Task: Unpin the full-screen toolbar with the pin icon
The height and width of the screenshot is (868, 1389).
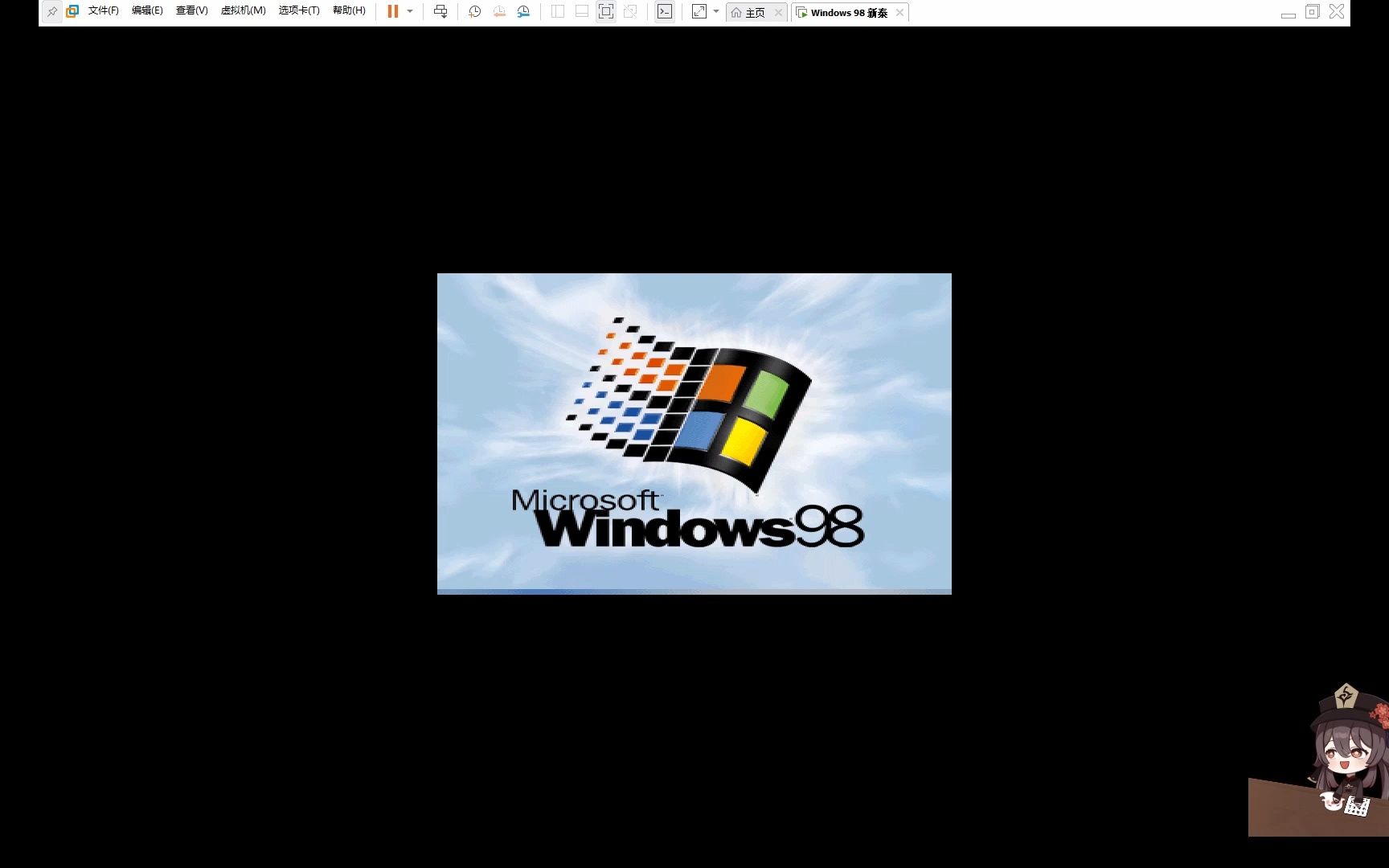Action: tap(52, 12)
